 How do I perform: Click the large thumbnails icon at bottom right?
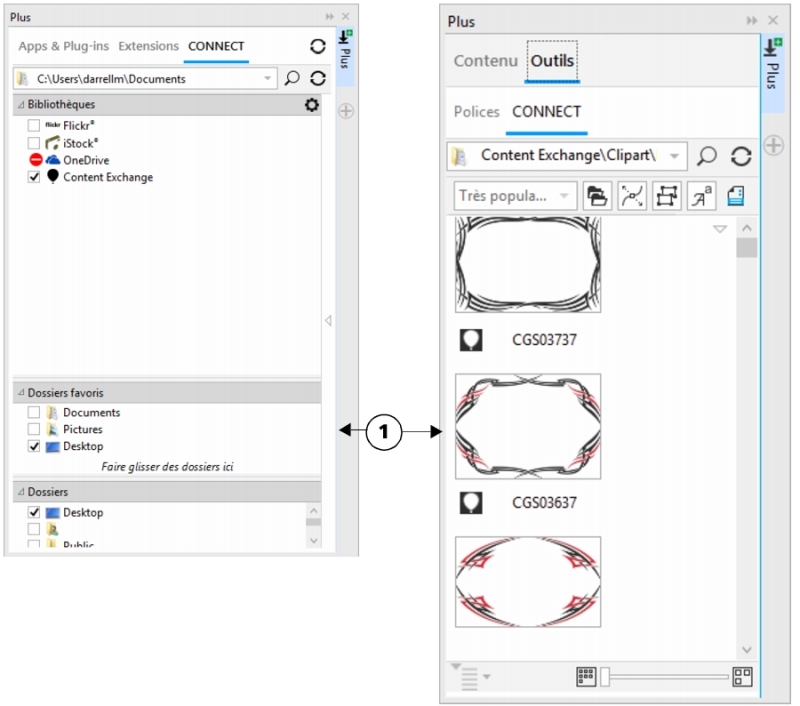coord(742,677)
